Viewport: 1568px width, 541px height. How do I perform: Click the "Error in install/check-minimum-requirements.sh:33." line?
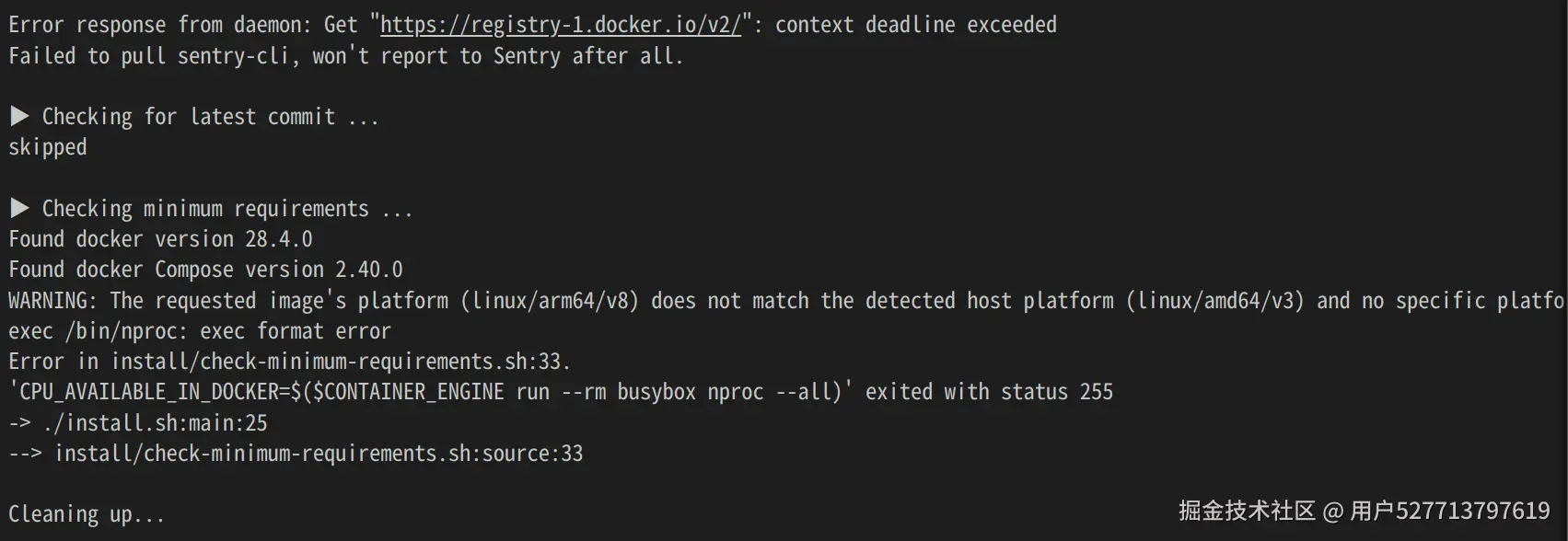(x=290, y=362)
